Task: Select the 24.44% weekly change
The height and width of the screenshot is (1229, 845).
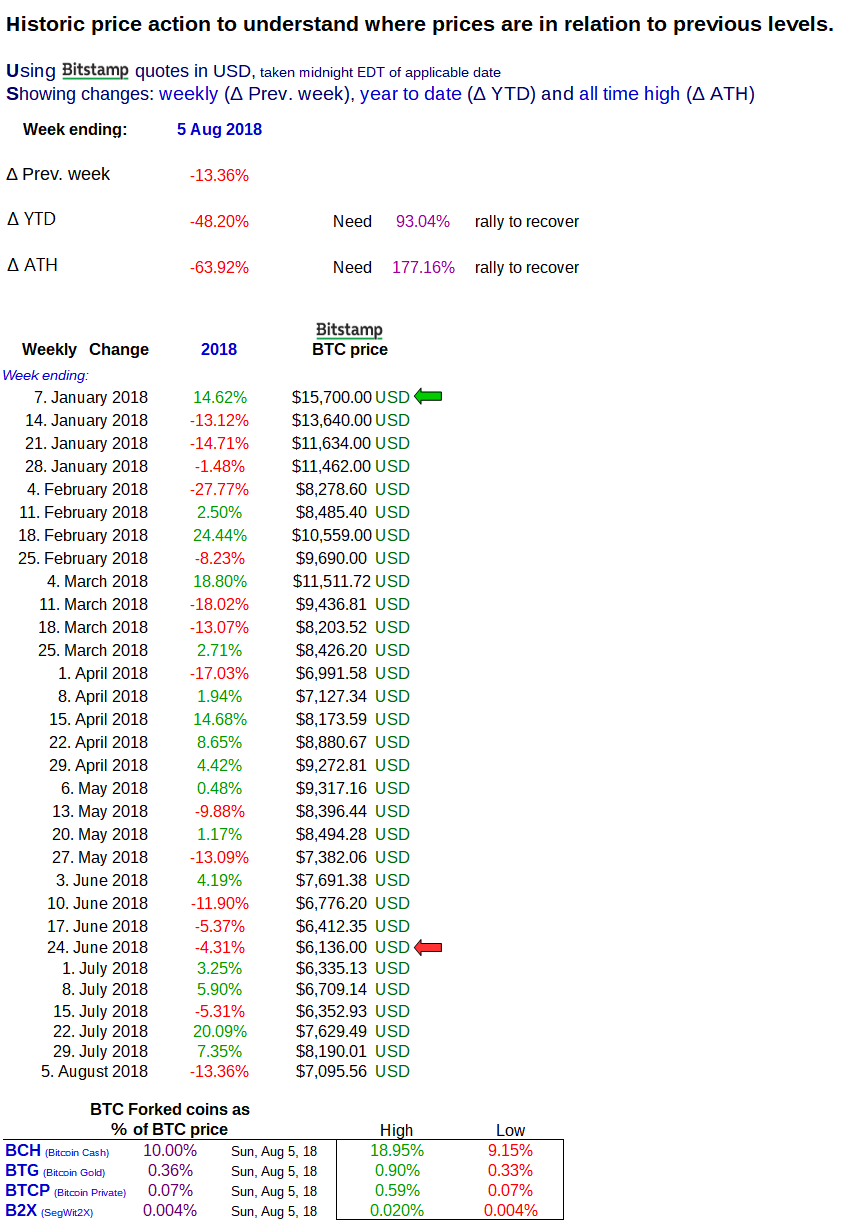Action: pyautogui.click(x=220, y=535)
